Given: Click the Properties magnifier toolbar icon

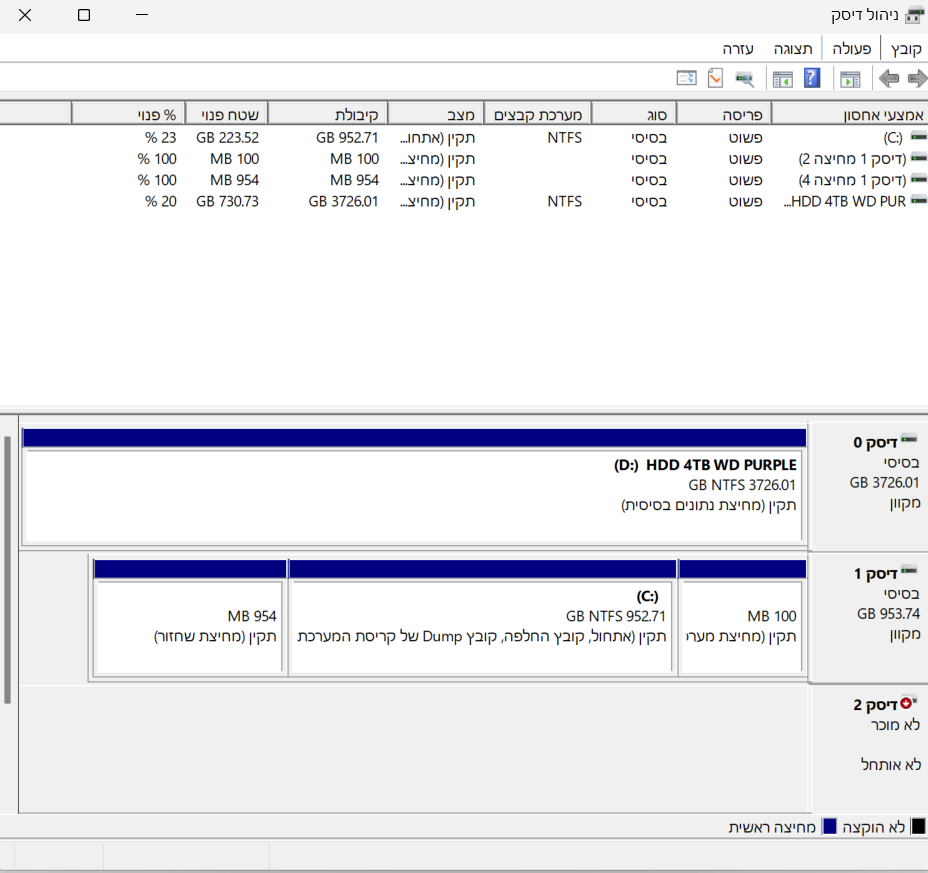Looking at the screenshot, I should pyautogui.click(x=742, y=78).
